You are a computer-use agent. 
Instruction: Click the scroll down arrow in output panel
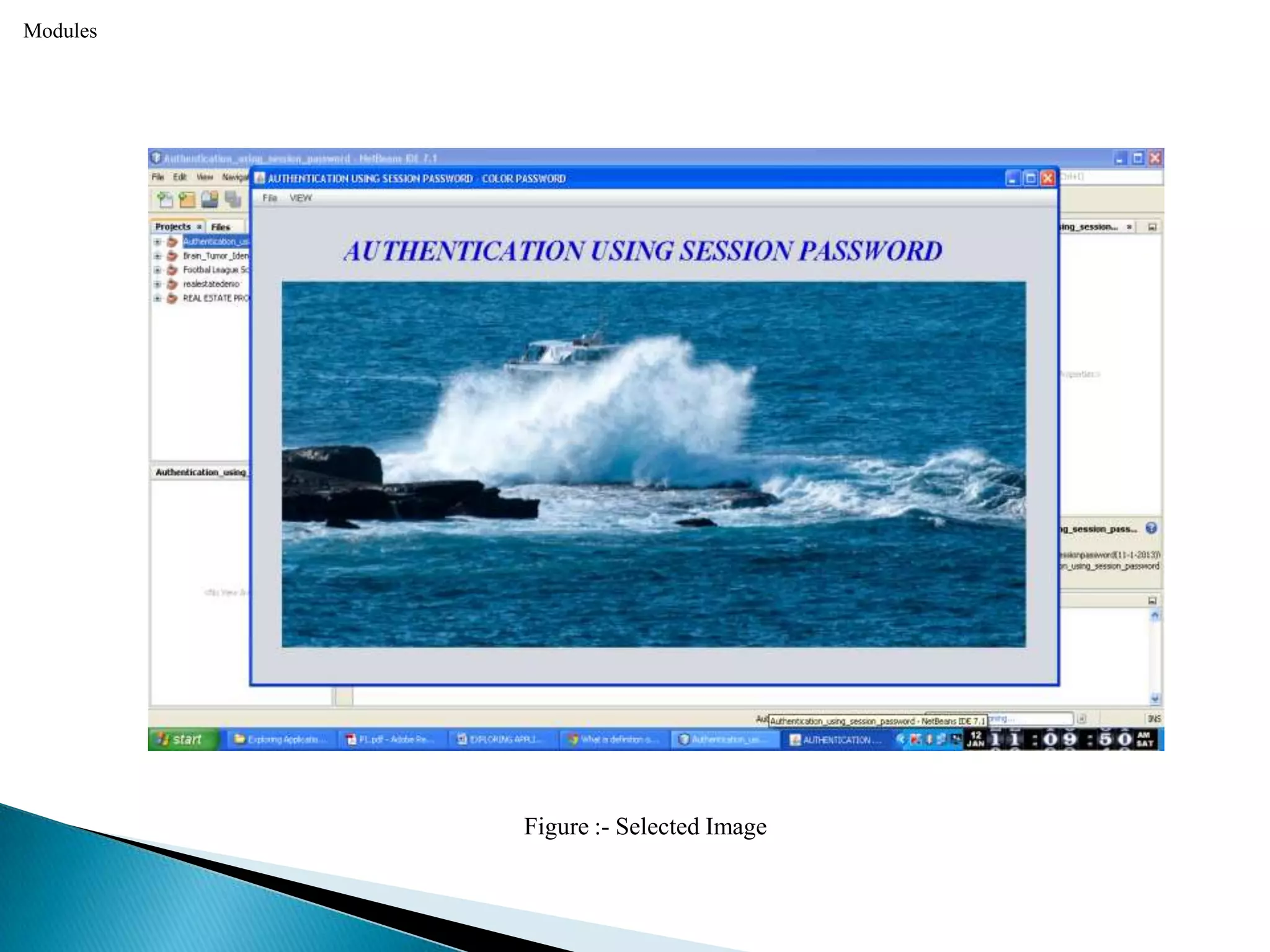pyautogui.click(x=1155, y=698)
